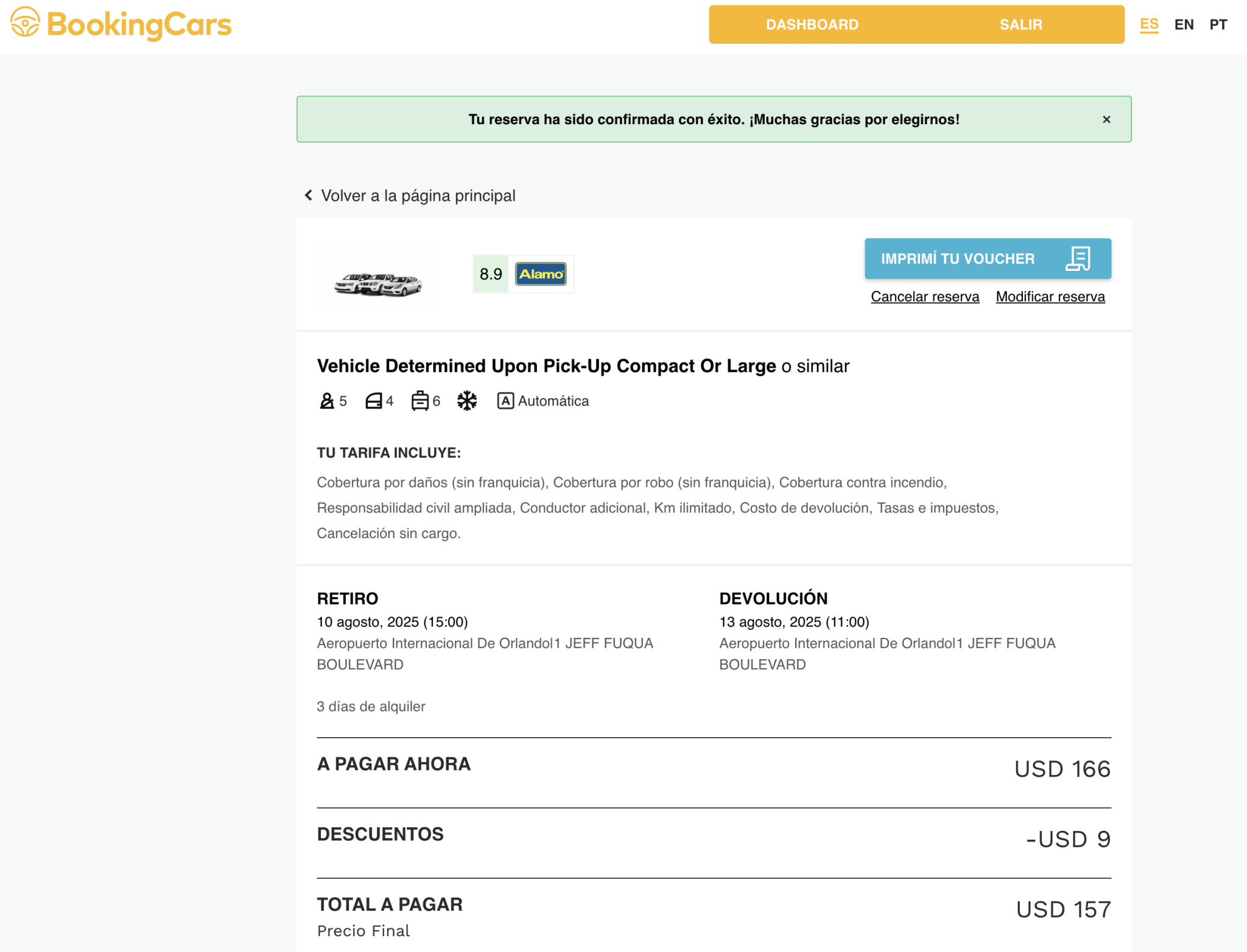Go back via Volver a la página principal
1247x952 pixels.
tap(418, 195)
